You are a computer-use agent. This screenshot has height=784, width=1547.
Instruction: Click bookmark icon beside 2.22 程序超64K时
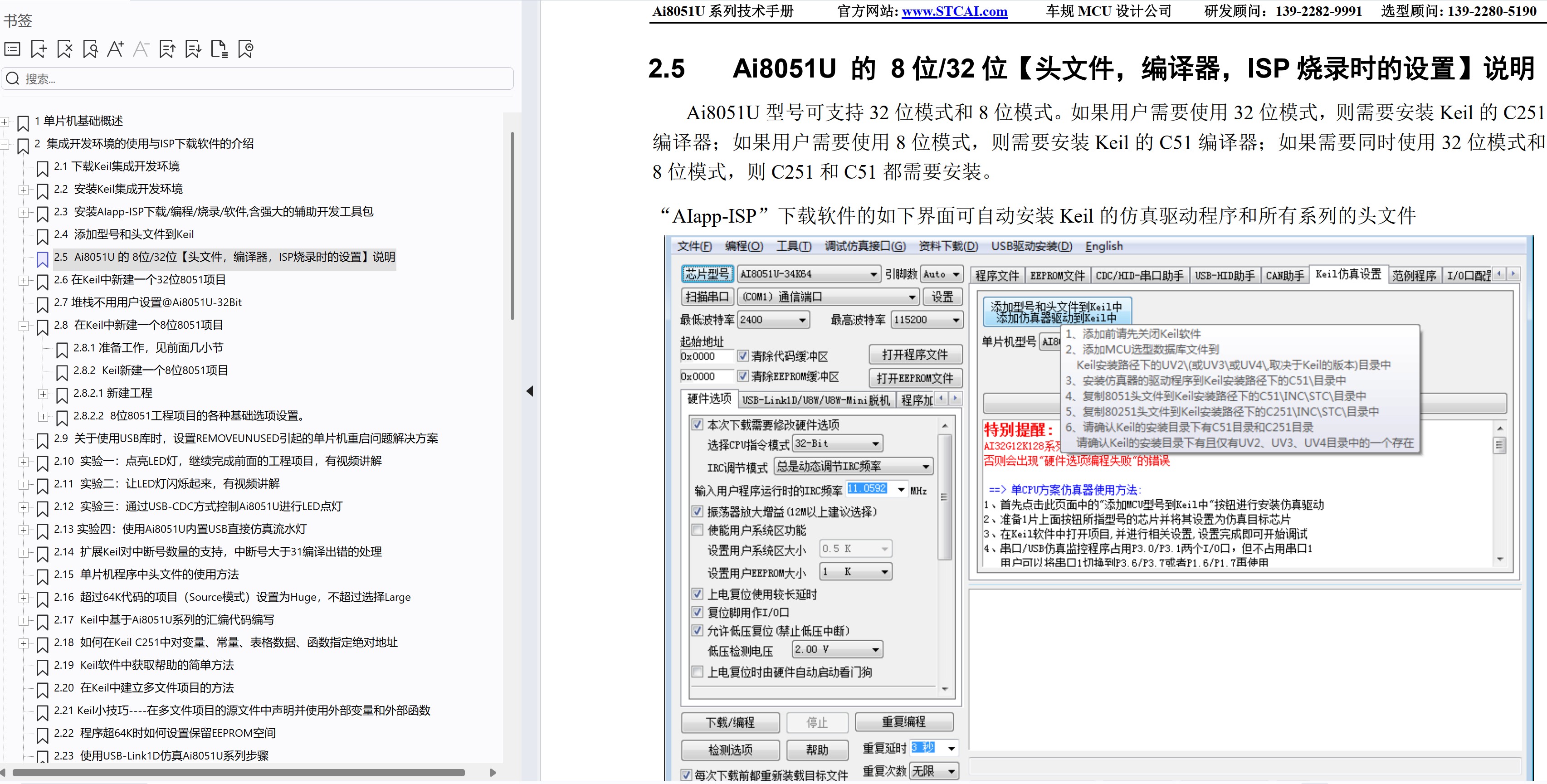click(42, 735)
